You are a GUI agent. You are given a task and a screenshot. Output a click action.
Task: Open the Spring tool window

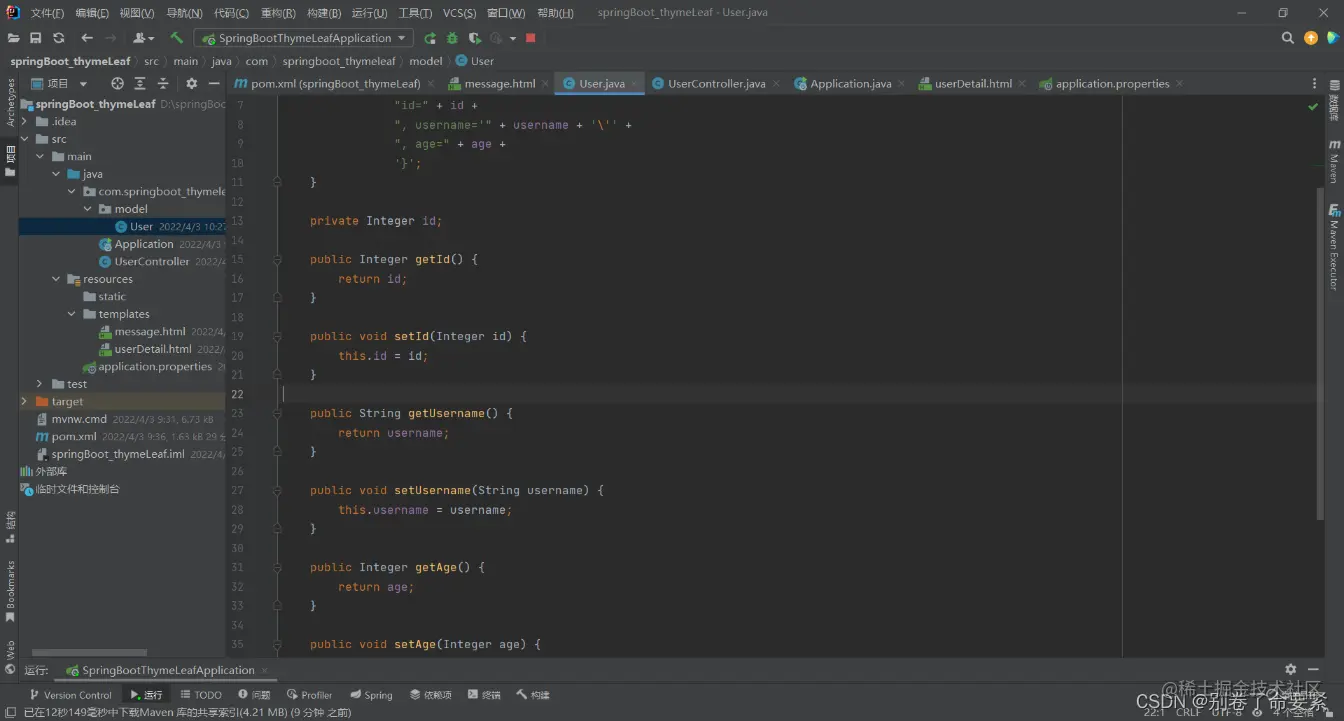pyautogui.click(x=372, y=695)
